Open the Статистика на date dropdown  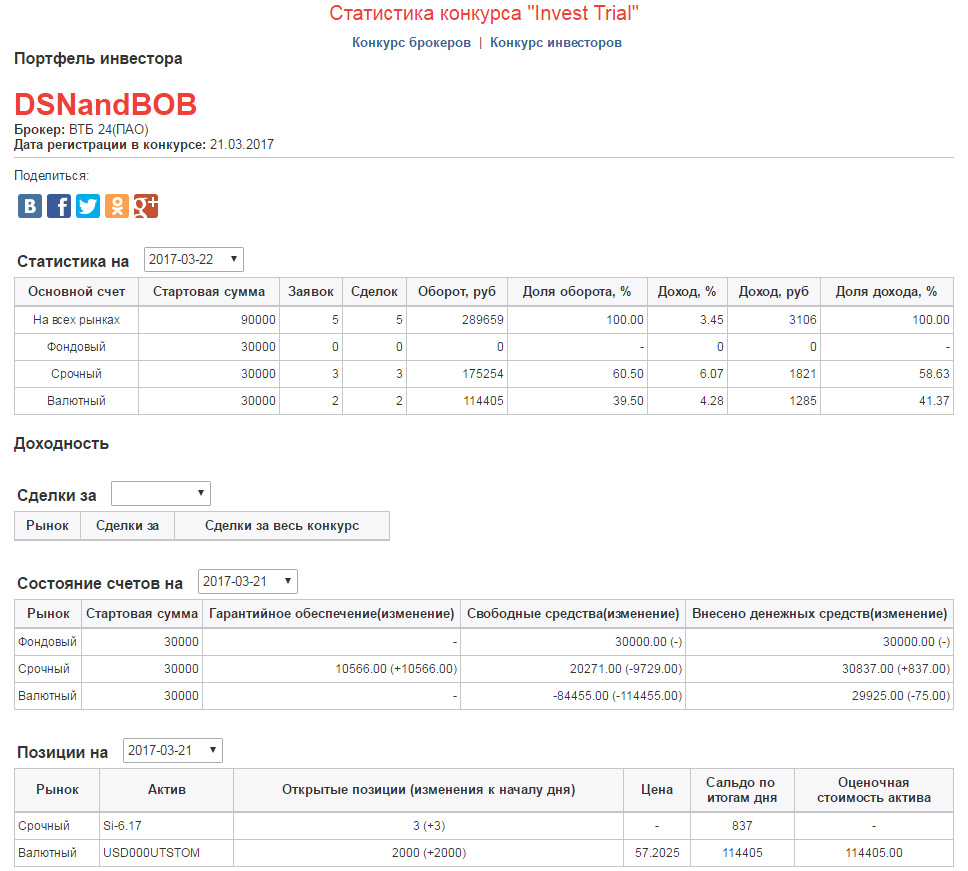click(x=194, y=260)
